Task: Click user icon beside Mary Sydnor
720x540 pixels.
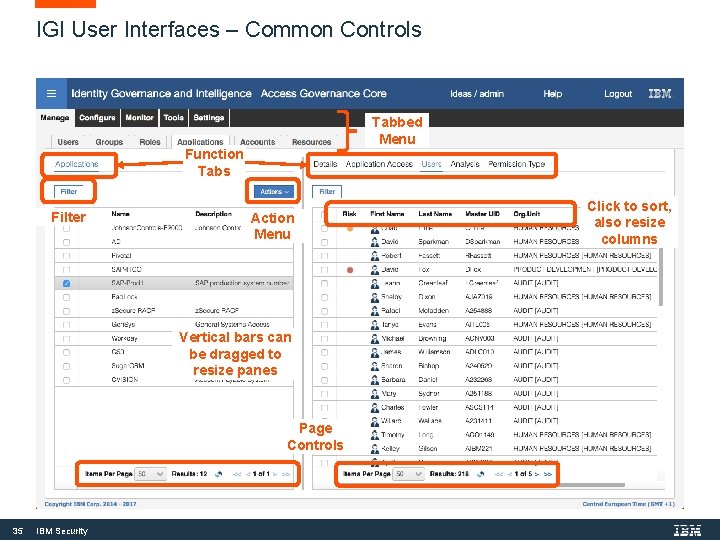Action: click(x=375, y=394)
